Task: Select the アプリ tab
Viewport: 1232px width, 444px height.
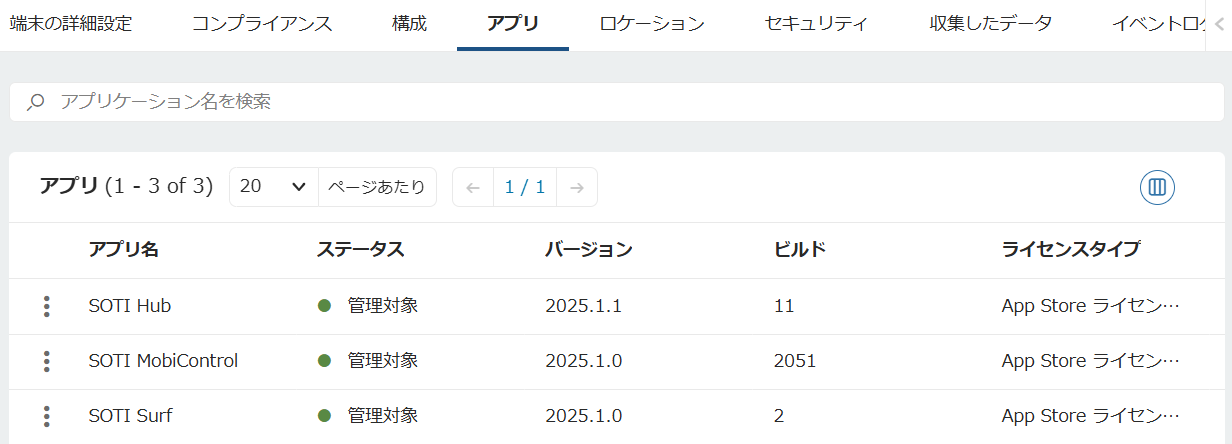Action: tap(513, 24)
